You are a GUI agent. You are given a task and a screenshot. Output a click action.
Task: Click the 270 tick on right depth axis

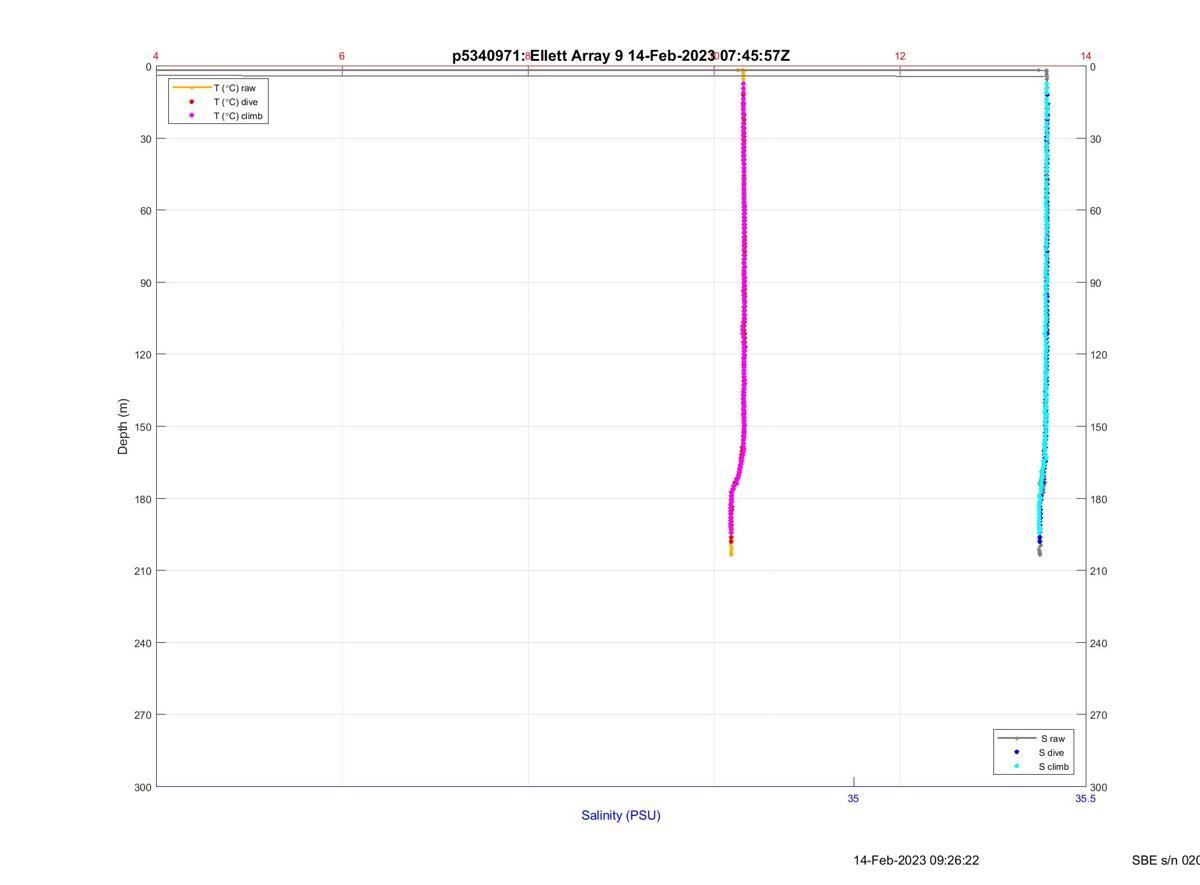(x=1099, y=715)
